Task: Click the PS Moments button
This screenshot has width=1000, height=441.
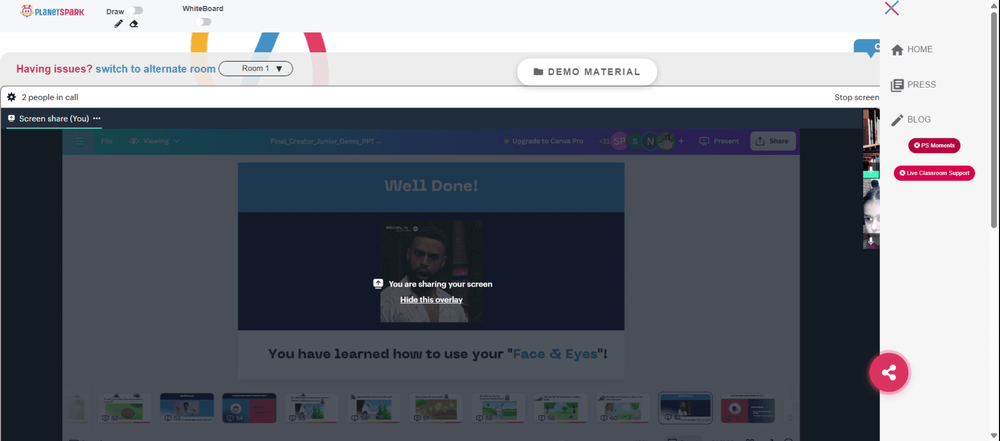Action: (934, 146)
